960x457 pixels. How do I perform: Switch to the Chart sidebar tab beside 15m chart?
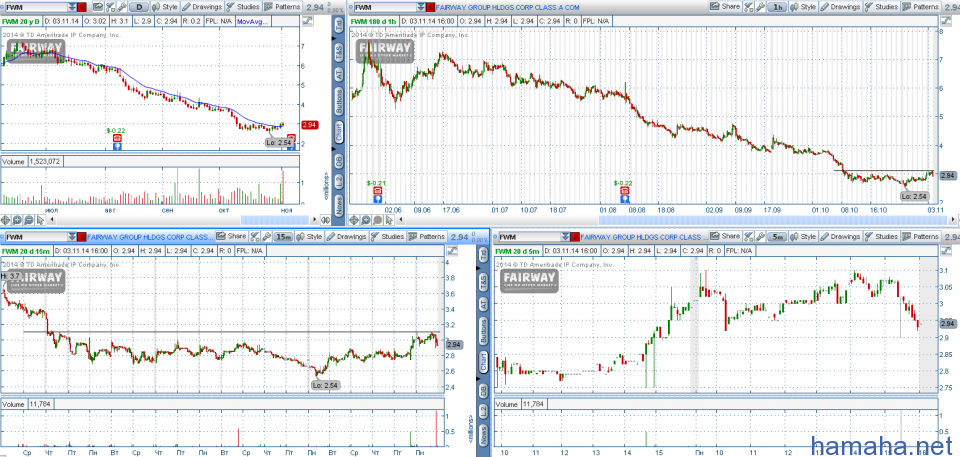click(483, 363)
